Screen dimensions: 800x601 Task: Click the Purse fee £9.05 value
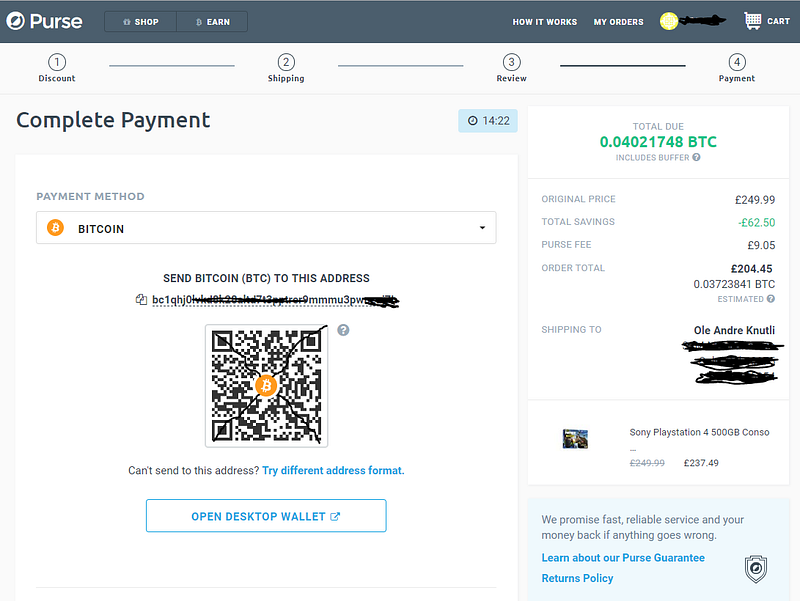(x=761, y=245)
